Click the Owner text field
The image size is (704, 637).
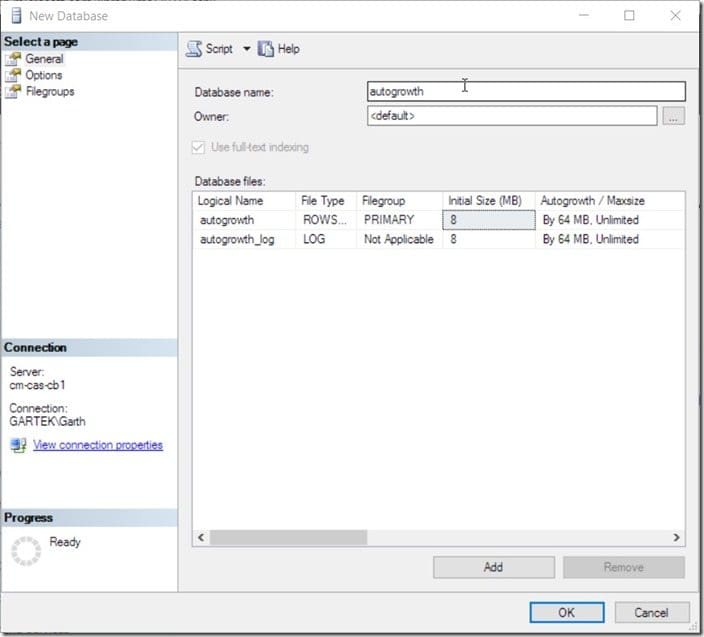(x=512, y=116)
